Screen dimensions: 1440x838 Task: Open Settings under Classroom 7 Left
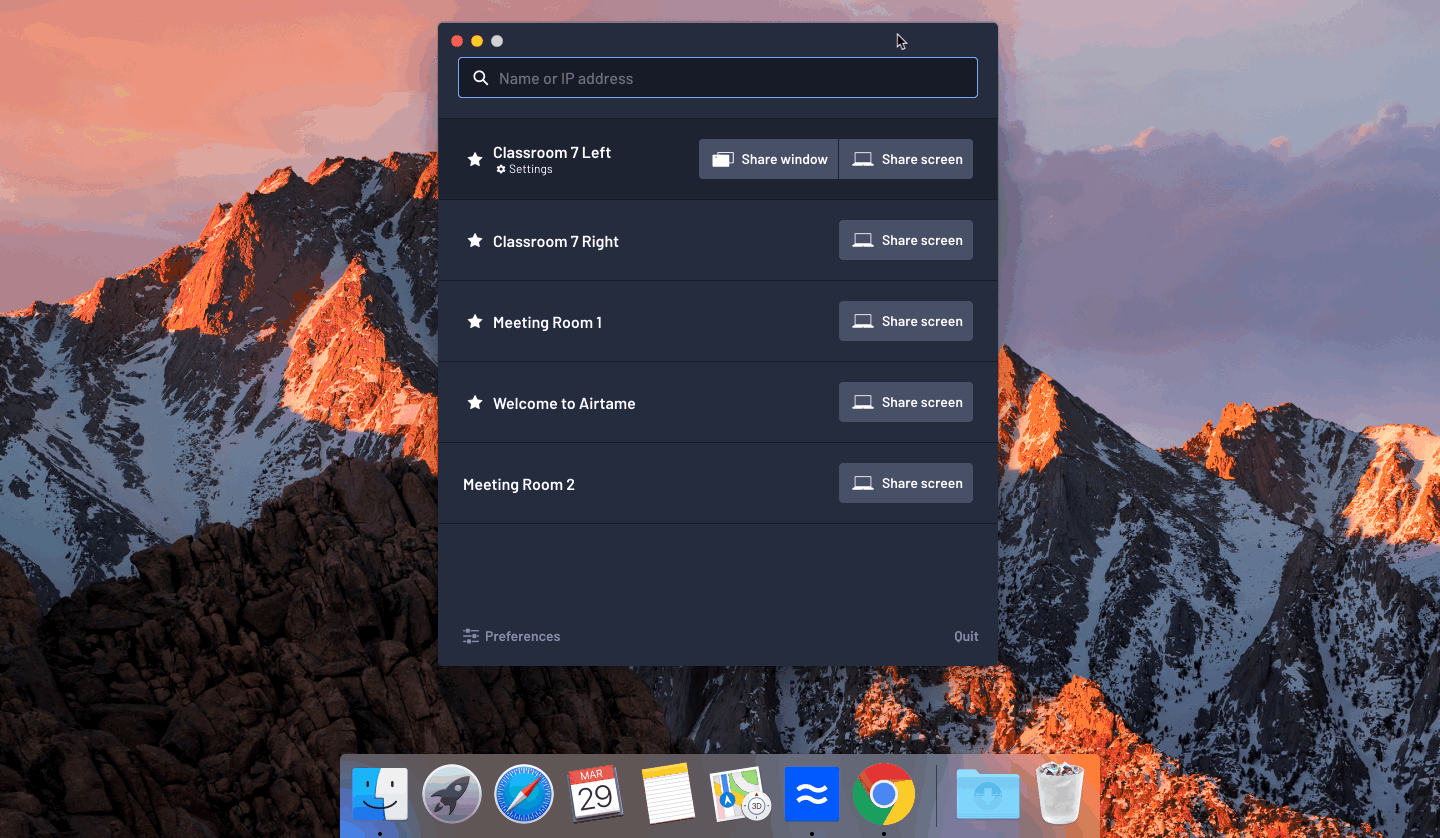coord(525,170)
